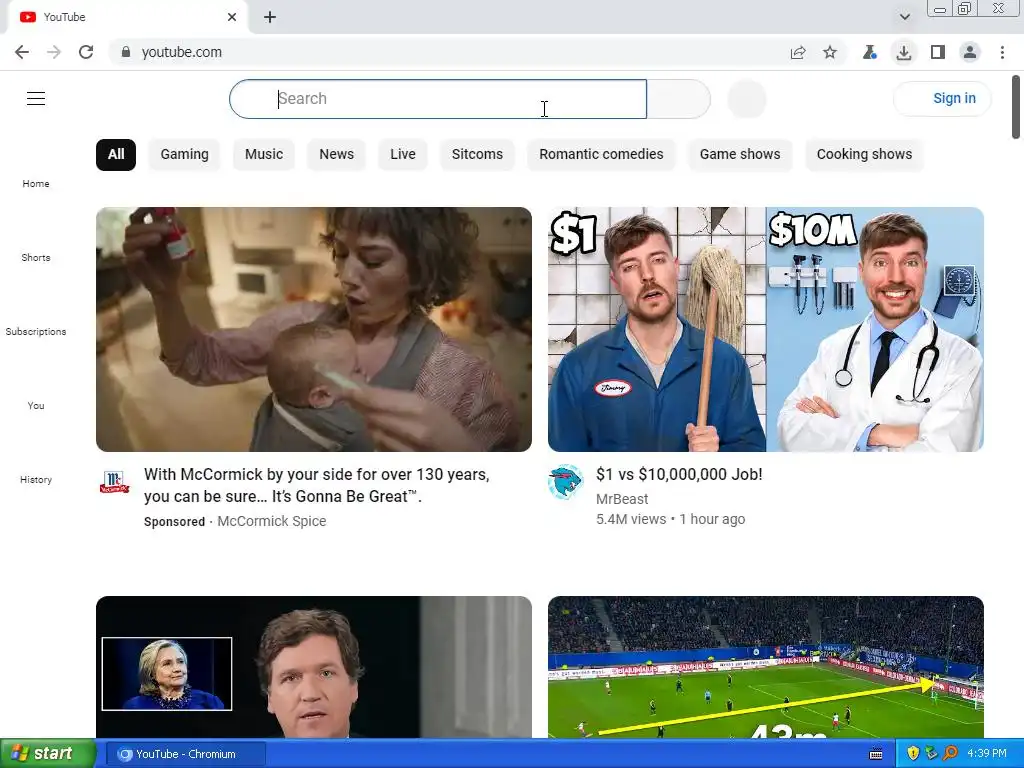Open the browser profile avatar icon

click(x=970, y=52)
